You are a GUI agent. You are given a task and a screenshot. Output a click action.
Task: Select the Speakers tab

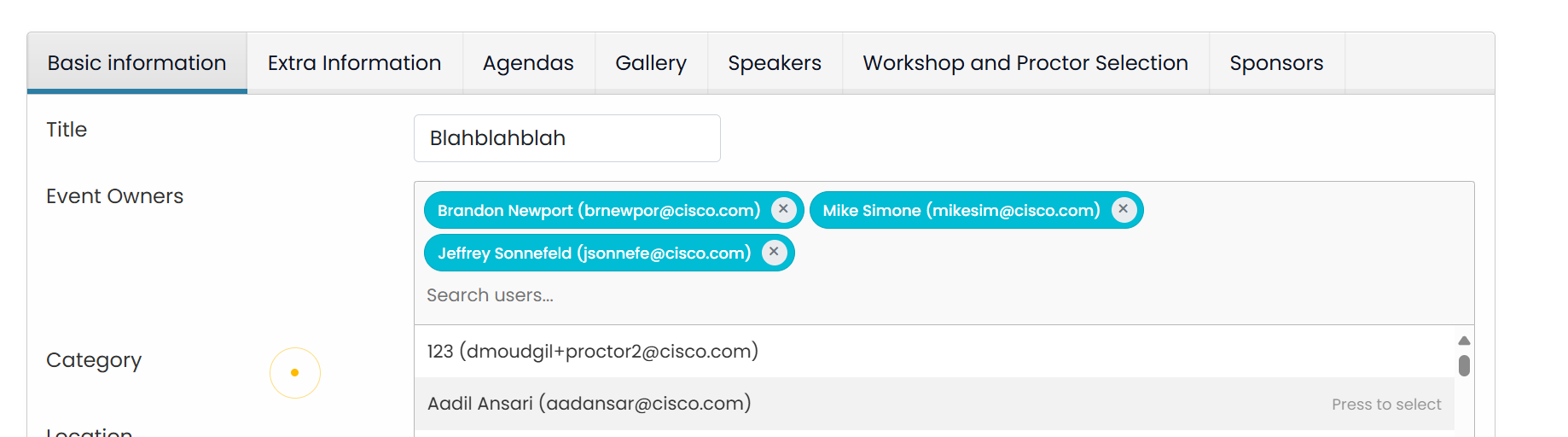[x=775, y=63]
